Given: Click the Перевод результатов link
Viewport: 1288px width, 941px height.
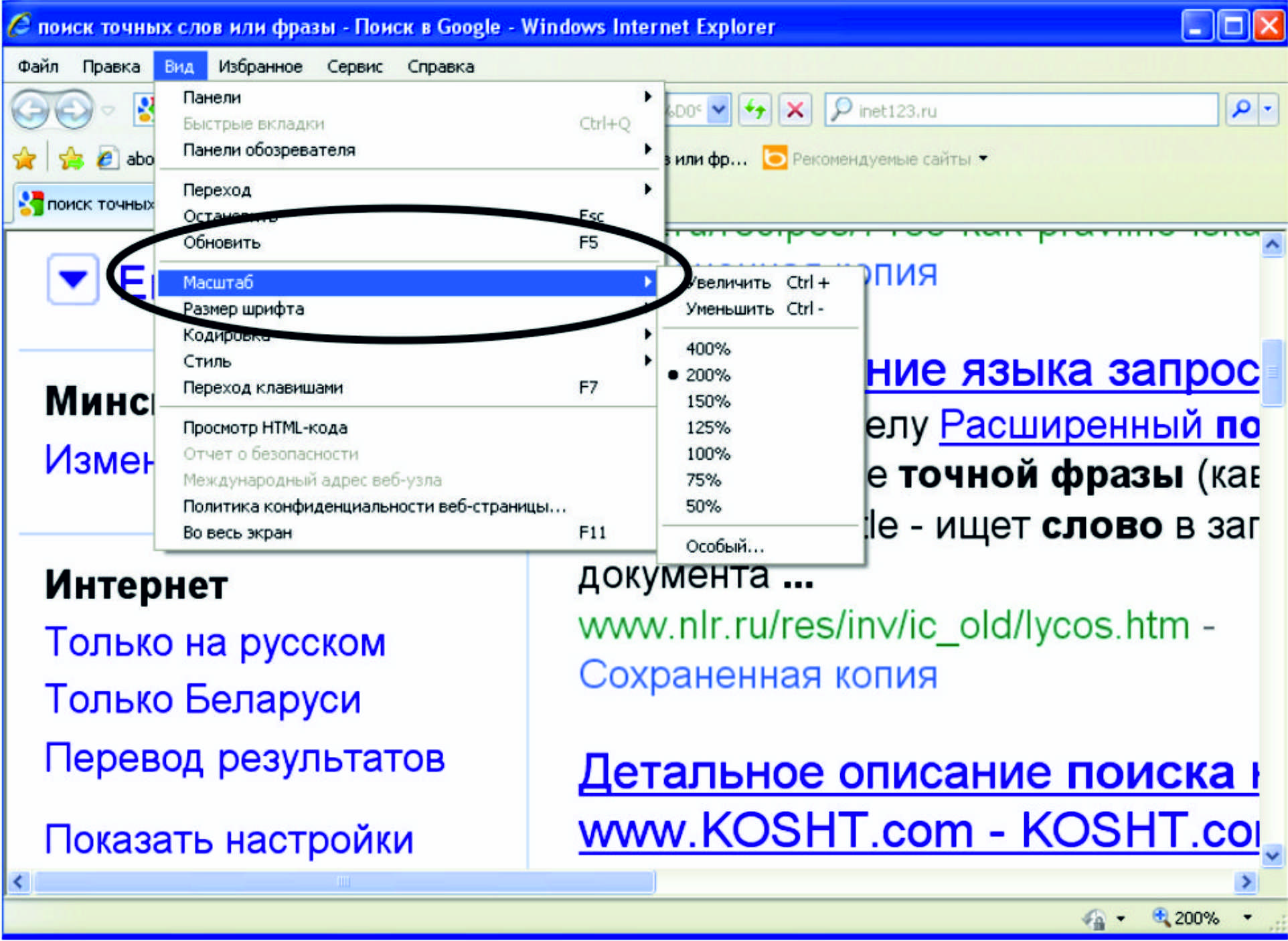Looking at the screenshot, I should click(x=244, y=758).
